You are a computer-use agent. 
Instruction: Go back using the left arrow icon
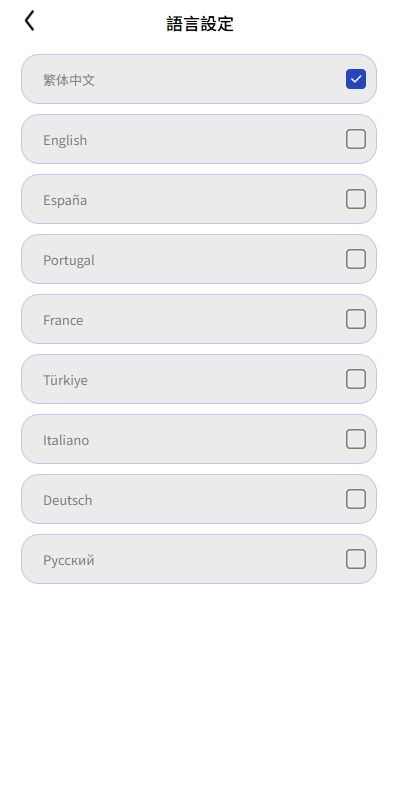[30, 21]
